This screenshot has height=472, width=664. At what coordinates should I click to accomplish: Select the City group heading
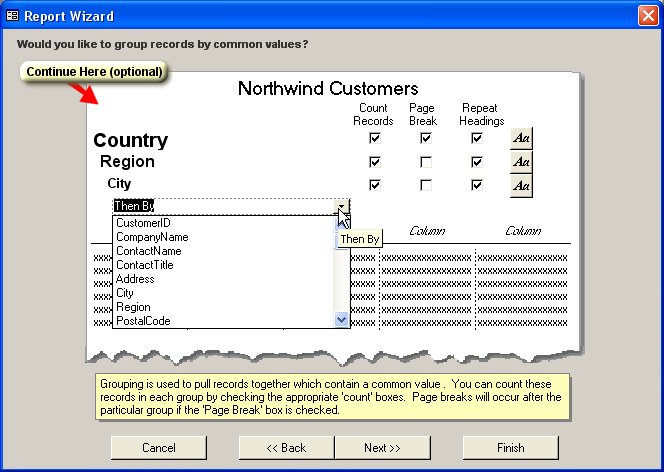(x=119, y=183)
